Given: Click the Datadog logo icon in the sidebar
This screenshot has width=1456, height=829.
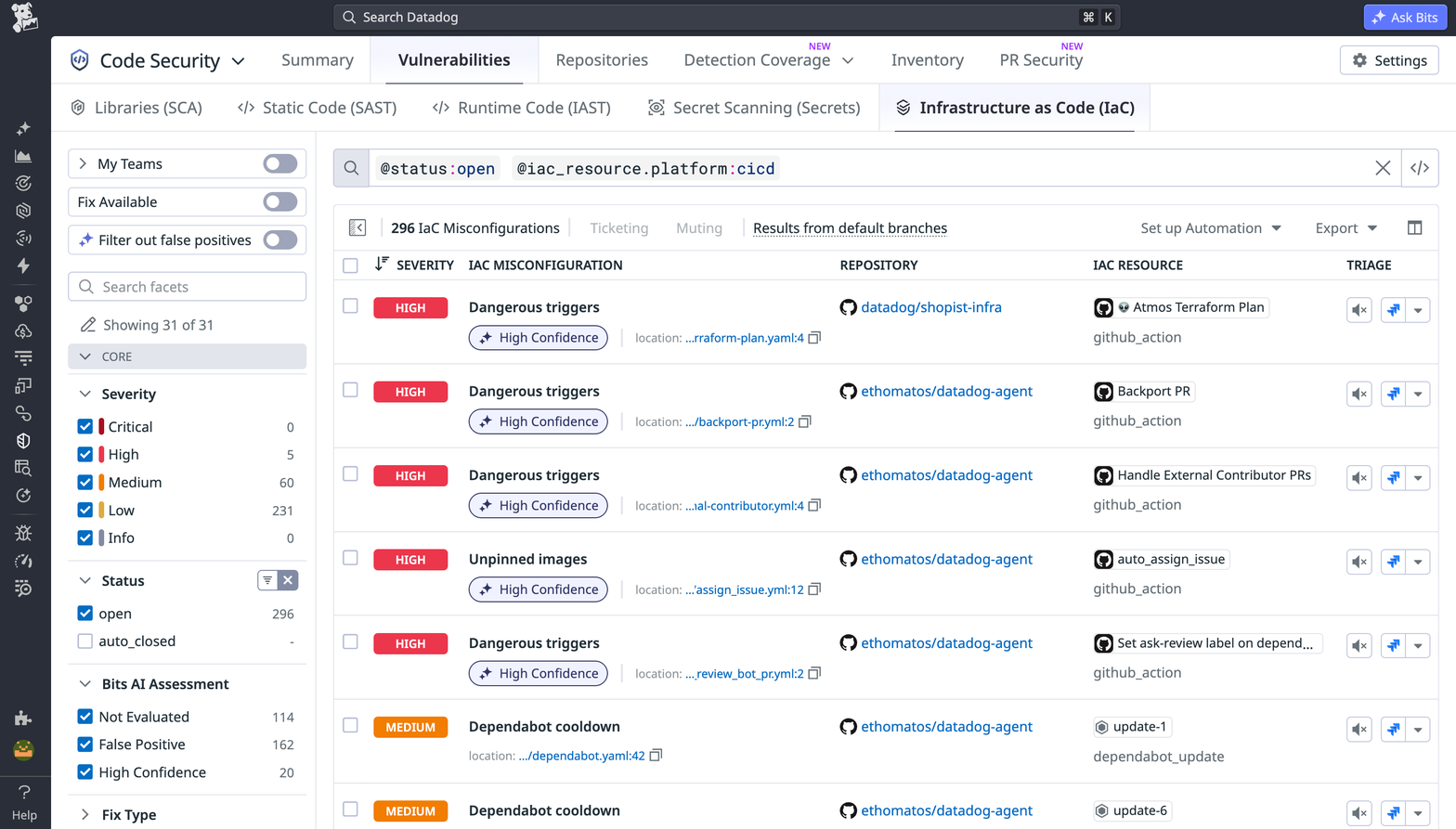Looking at the screenshot, I should click(24, 17).
